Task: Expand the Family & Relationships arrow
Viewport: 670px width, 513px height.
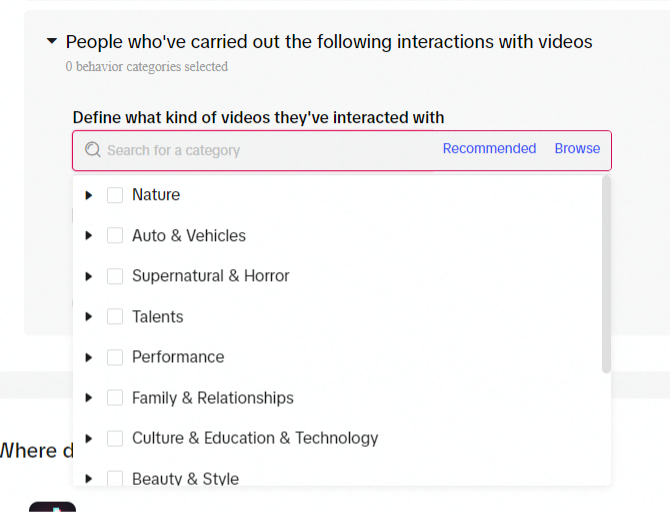Action: 88,398
